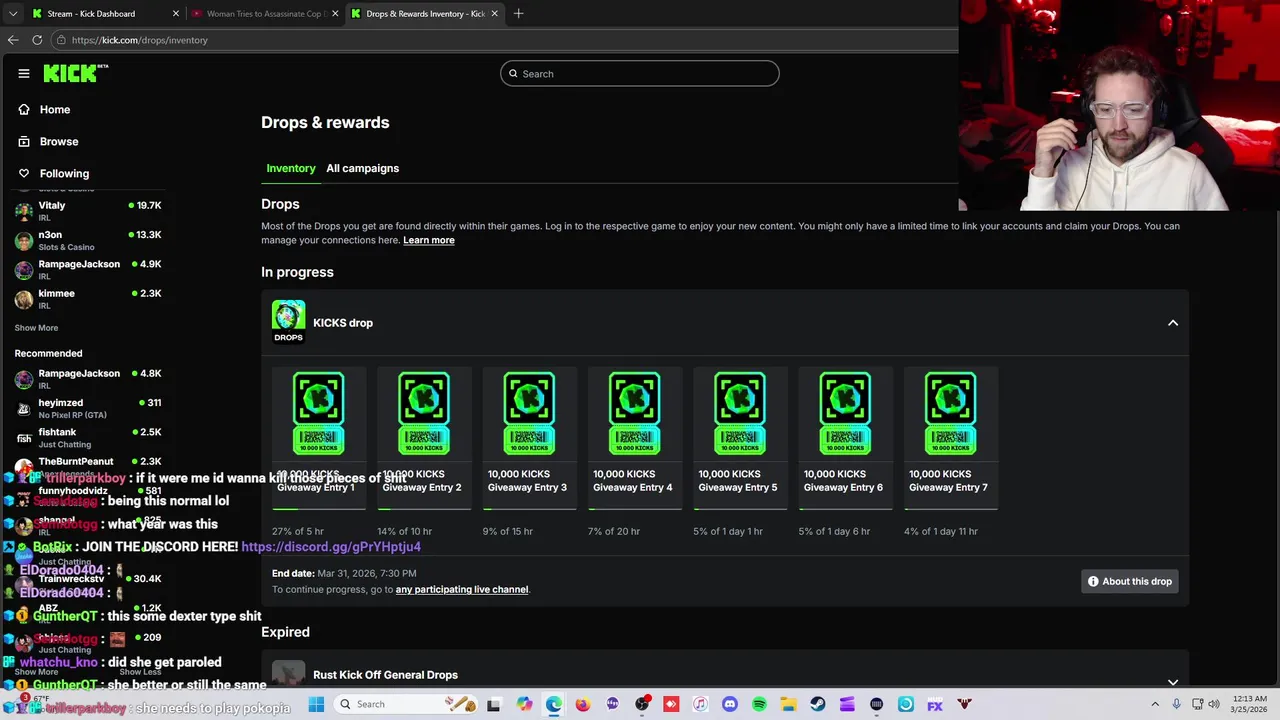
Task: Show hidden system tray icons
Action: (1155, 704)
